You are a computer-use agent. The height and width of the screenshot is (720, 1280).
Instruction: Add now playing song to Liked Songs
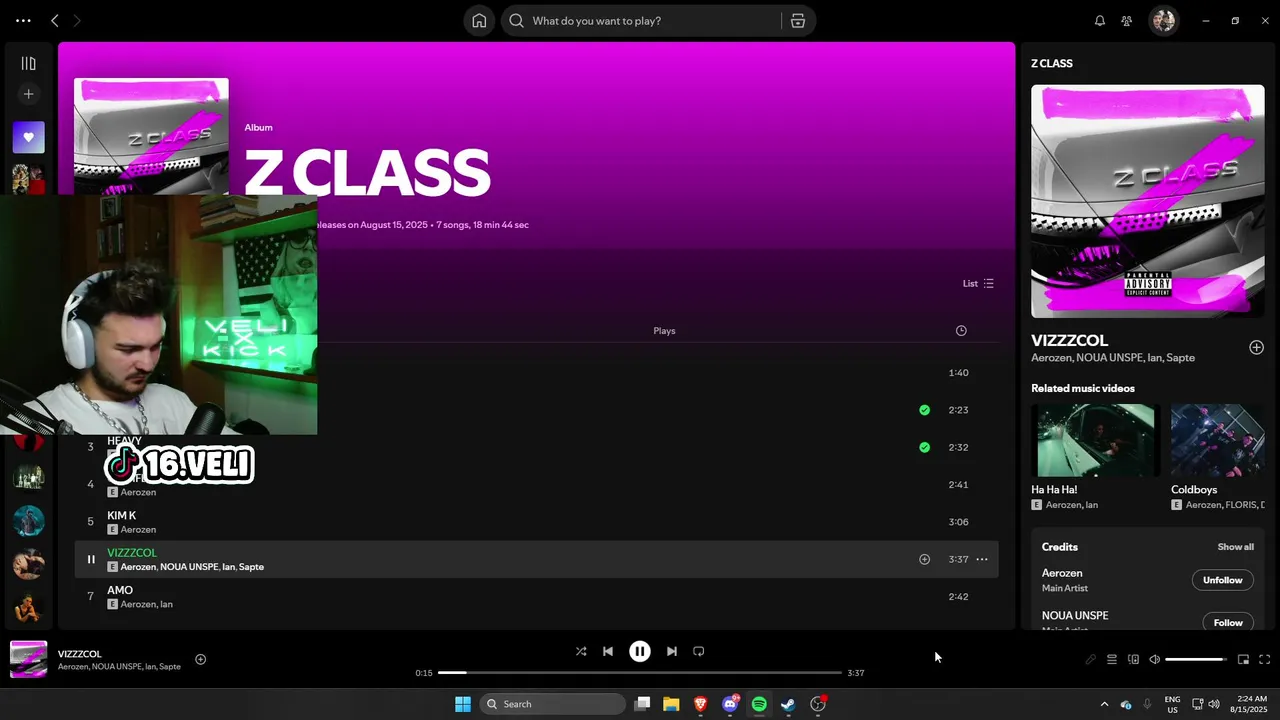(x=200, y=659)
